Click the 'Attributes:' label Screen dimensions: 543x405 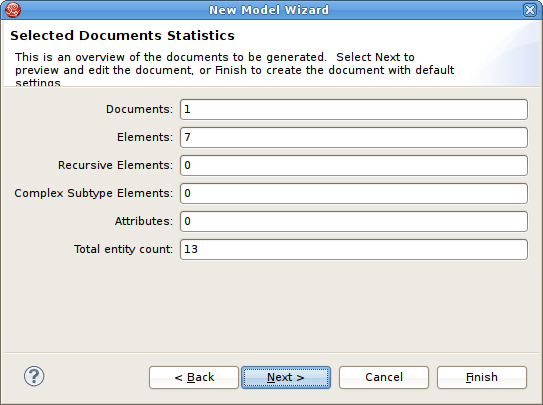tap(144, 222)
